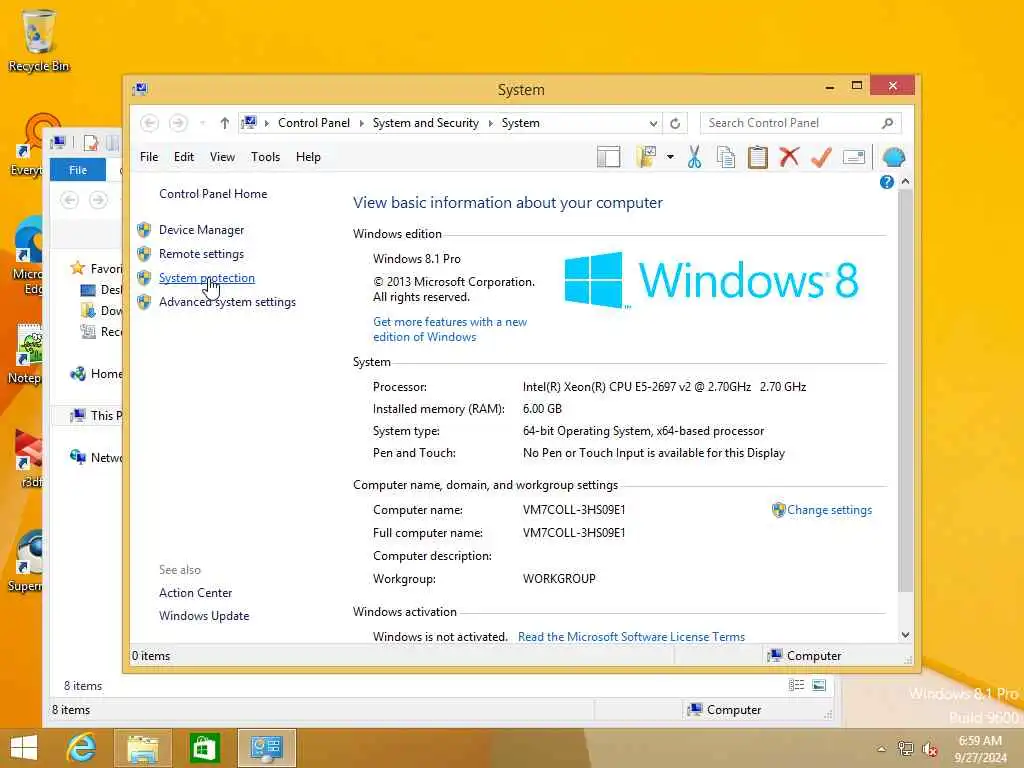The width and height of the screenshot is (1024, 768).
Task: Click the Paste clipboard toolbar icon
Action: click(x=758, y=157)
